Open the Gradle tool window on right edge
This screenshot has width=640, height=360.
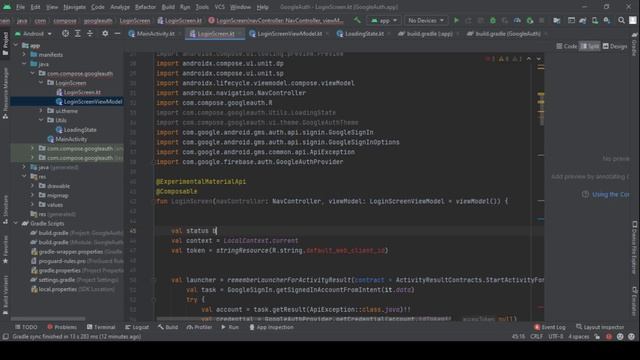point(634,44)
